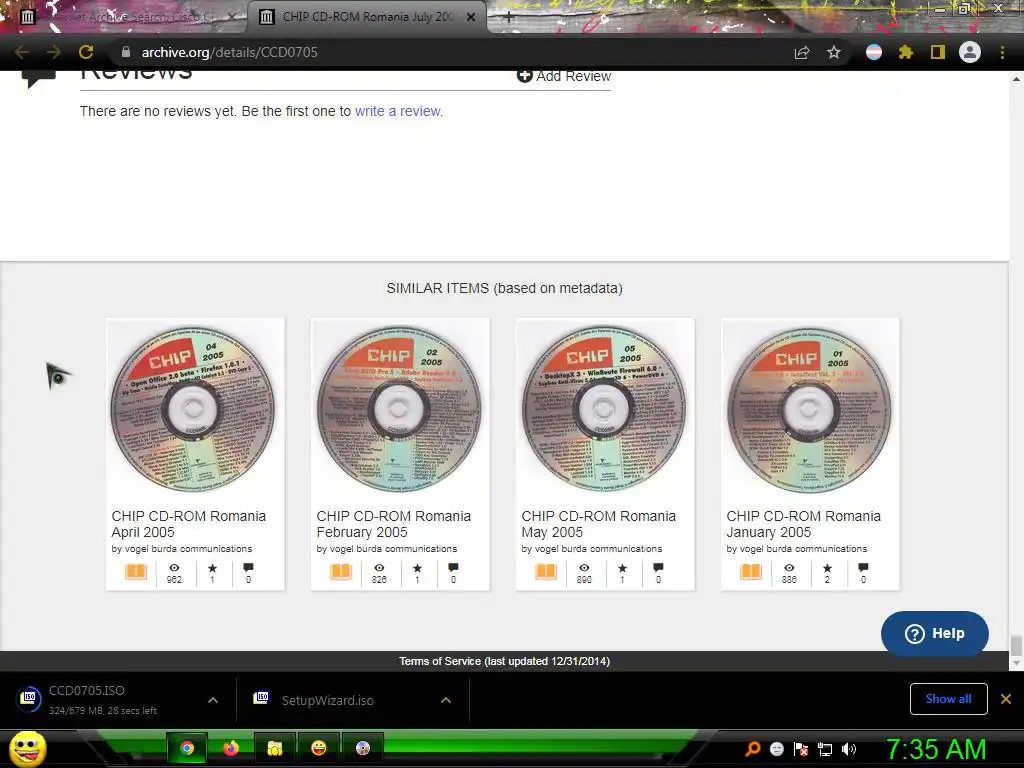1024x768 pixels.
Task: Launch Firefox from taskbar
Action: (x=231, y=748)
